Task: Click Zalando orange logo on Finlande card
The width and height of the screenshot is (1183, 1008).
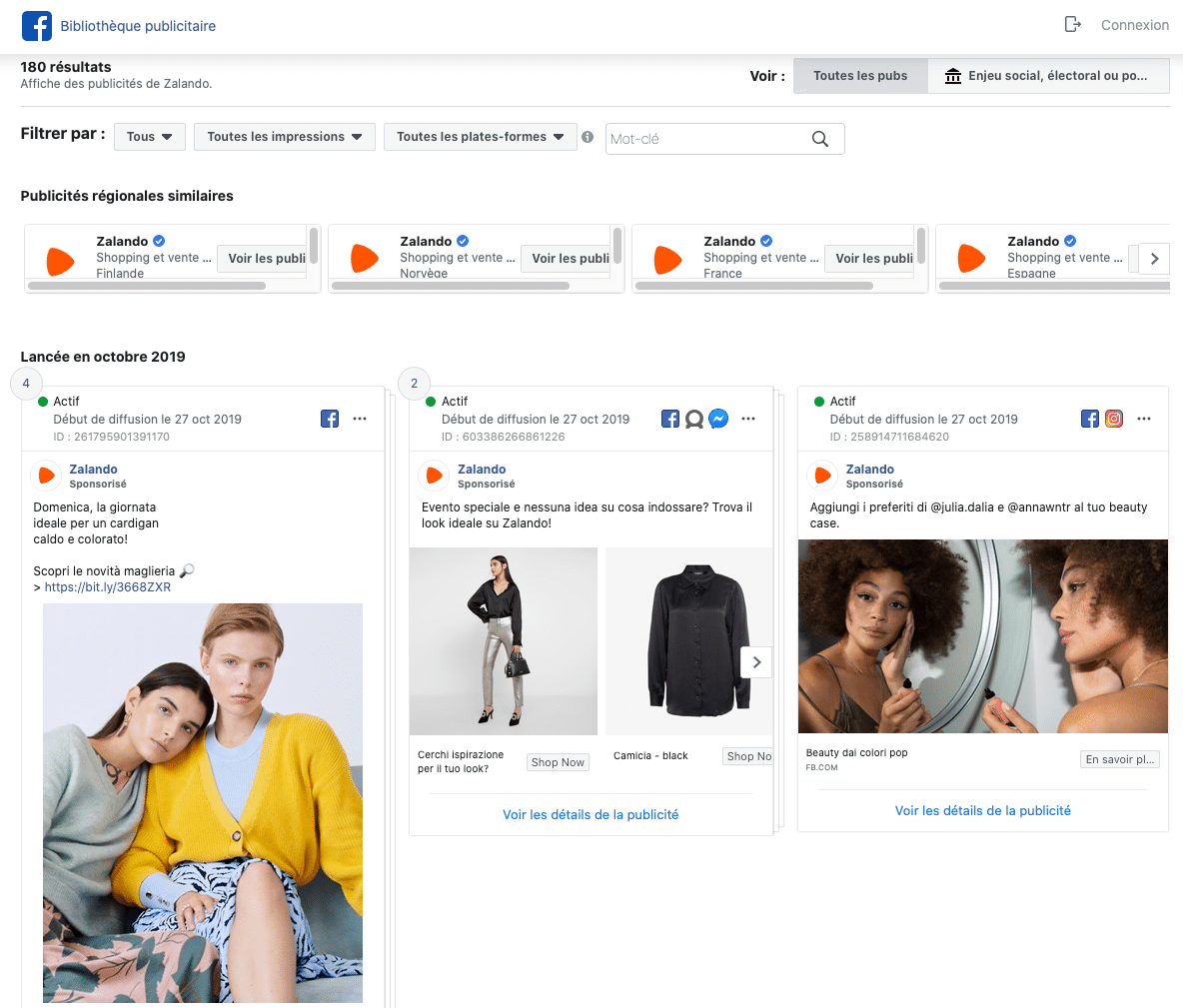Action: click(60, 261)
